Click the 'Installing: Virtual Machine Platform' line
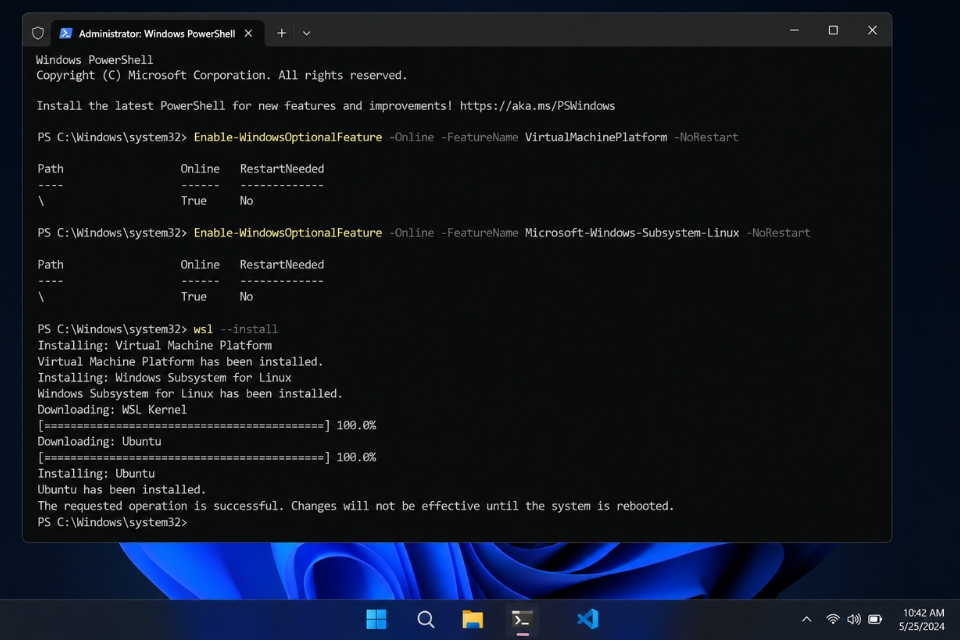The image size is (960, 640). (154, 345)
